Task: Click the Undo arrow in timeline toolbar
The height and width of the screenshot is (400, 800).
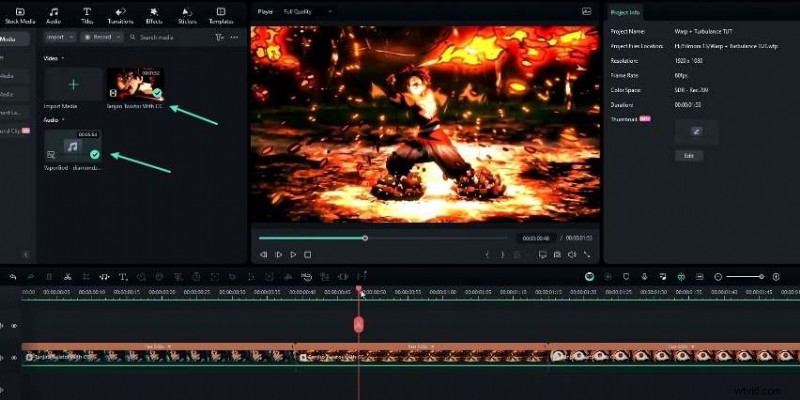Action: 13,276
